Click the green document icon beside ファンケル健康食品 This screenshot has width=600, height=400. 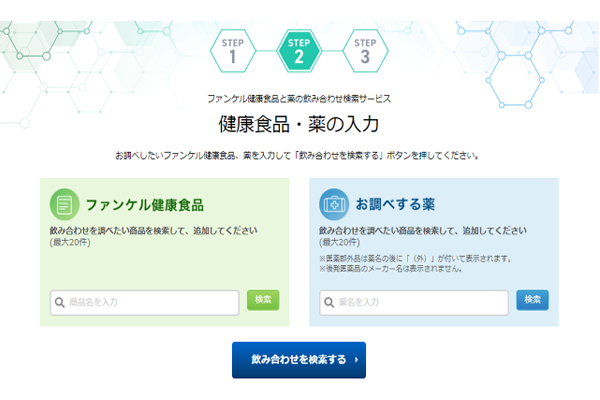click(65, 204)
